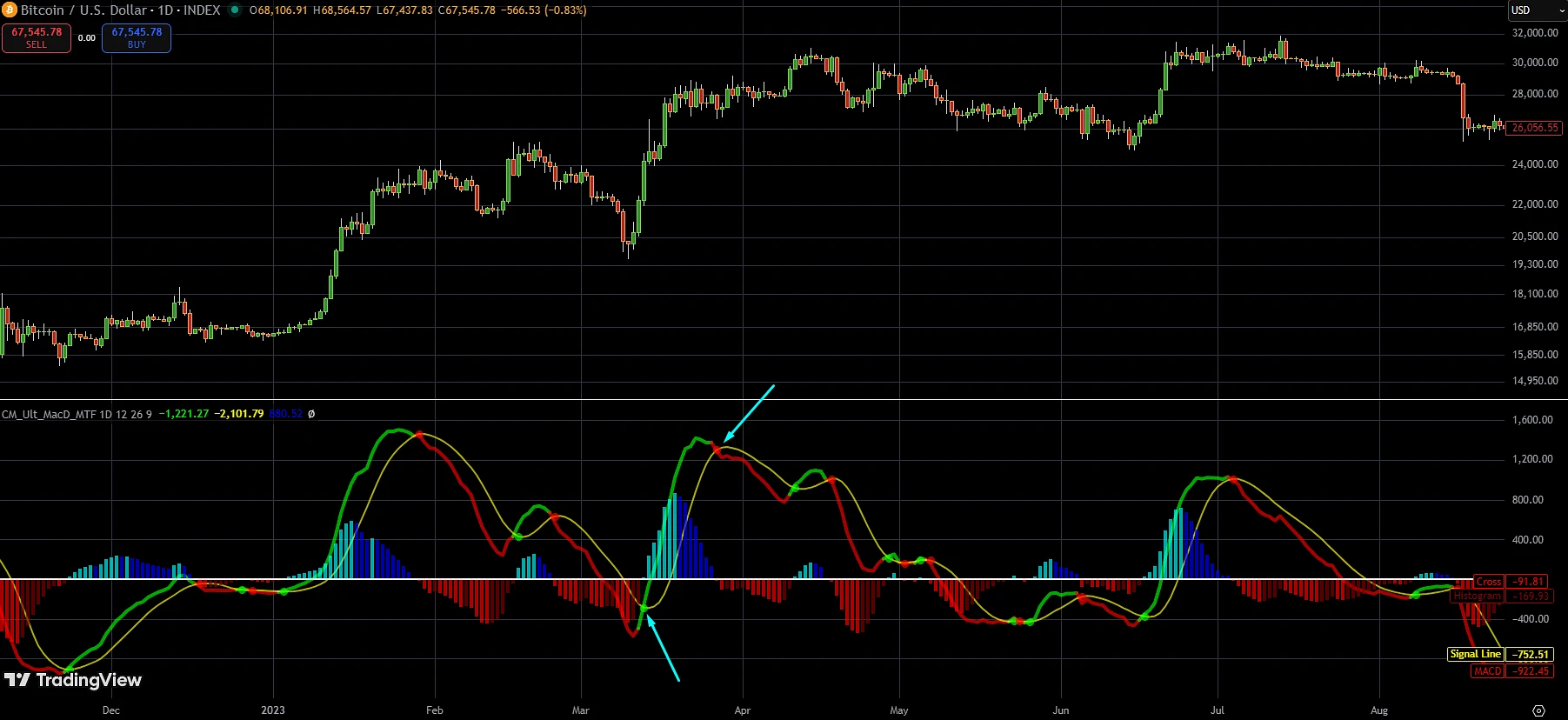Click the blue BUY price button

[137, 37]
